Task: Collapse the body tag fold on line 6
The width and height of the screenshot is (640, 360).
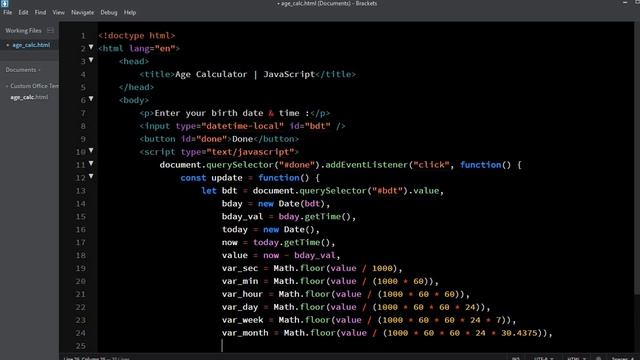Action: (91, 99)
